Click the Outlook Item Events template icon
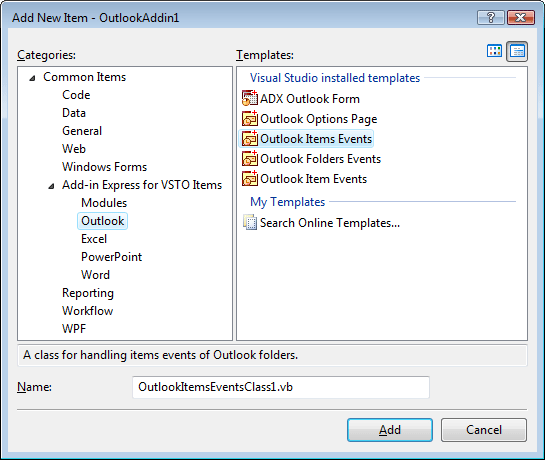This screenshot has height=460, width=545. pos(250,178)
